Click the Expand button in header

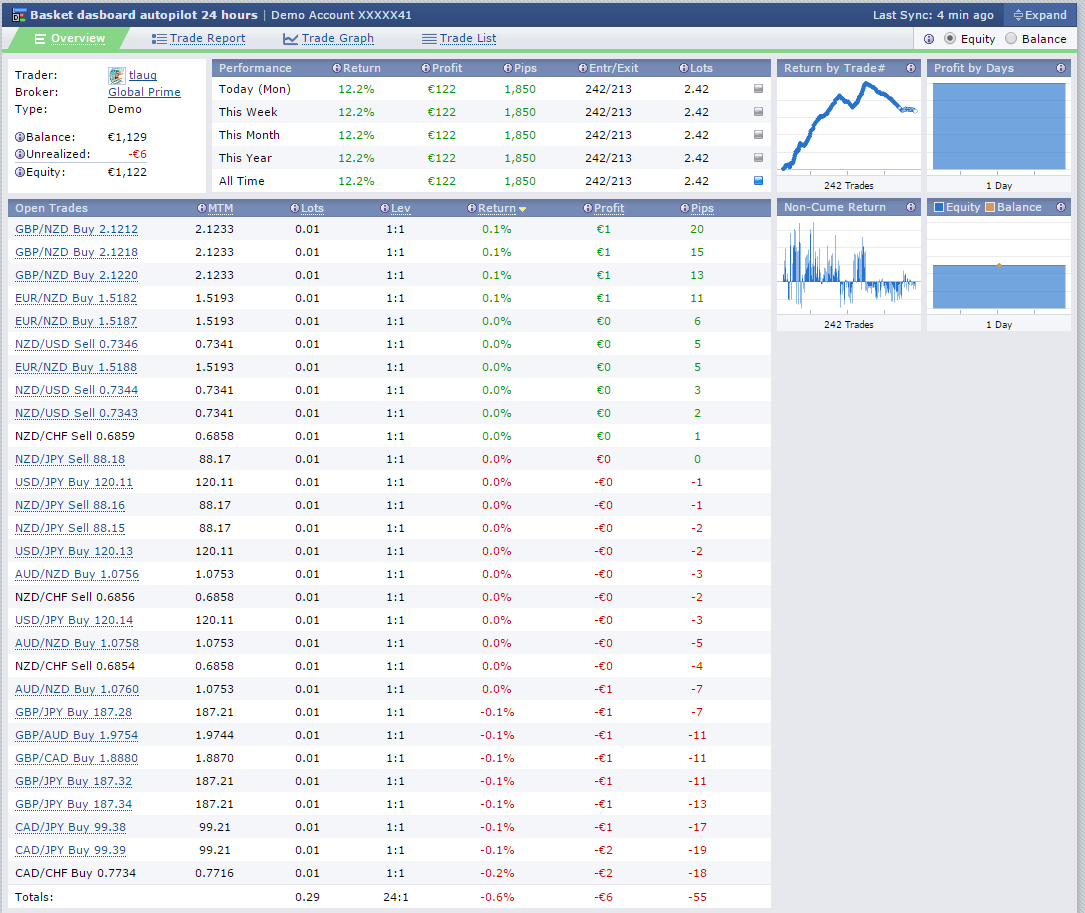pos(1040,15)
